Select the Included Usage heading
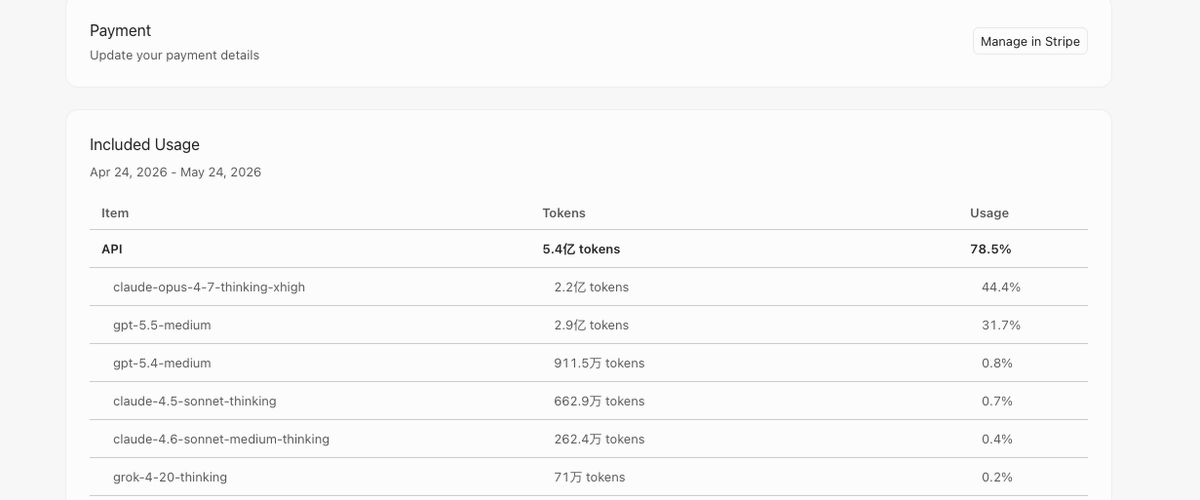This screenshot has height=500, width=1200. tap(145, 145)
